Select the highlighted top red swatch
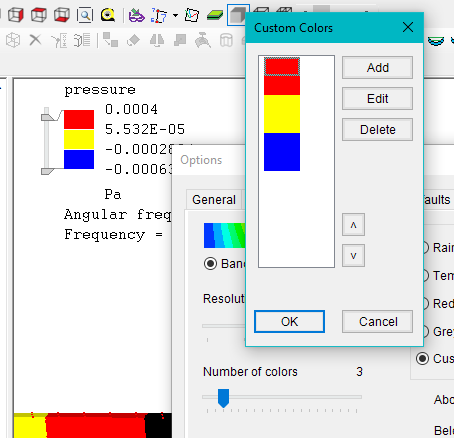The image size is (454, 438). click(282, 66)
